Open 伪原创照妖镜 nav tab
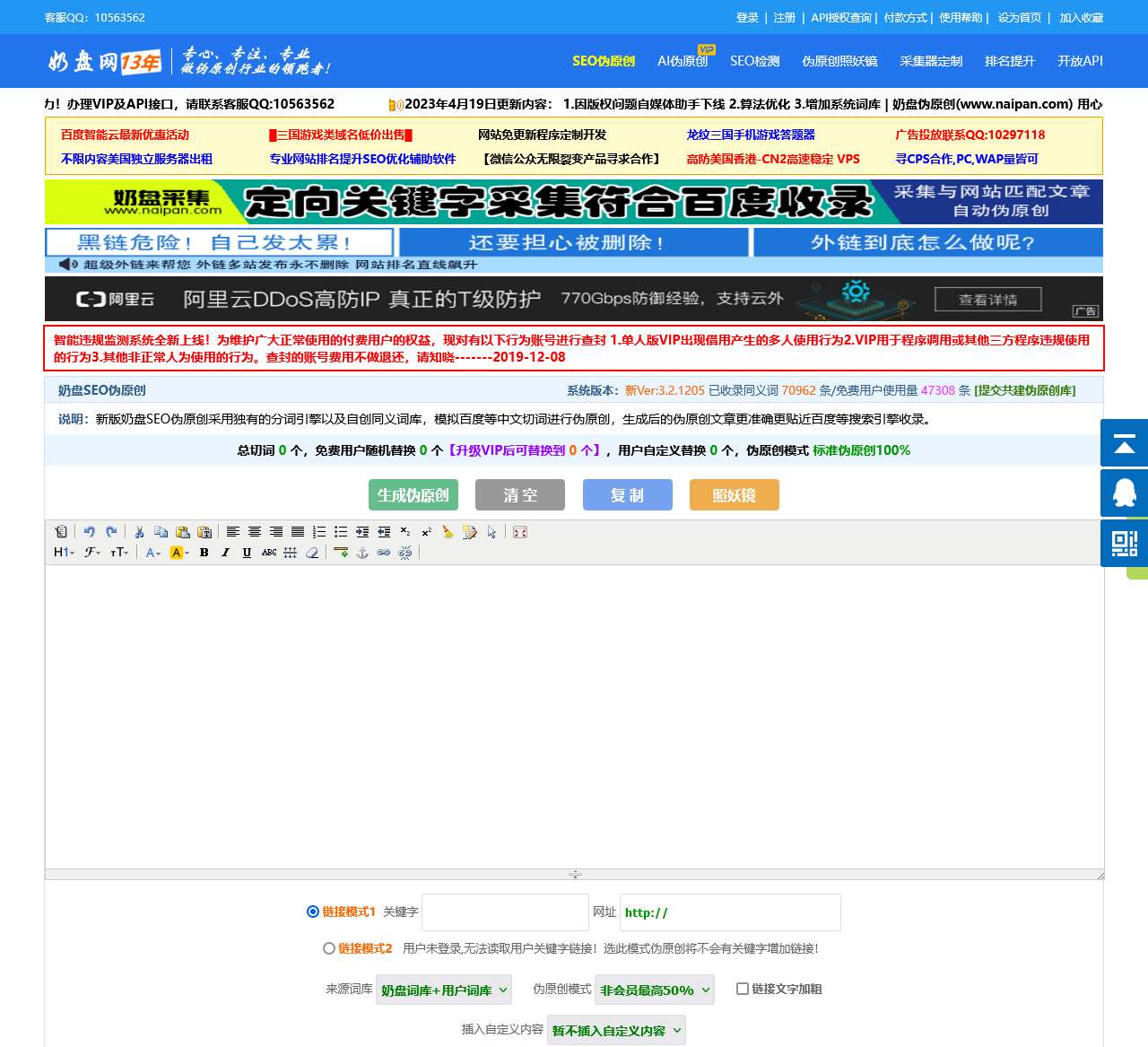The height and width of the screenshot is (1047, 1148). 839,61
